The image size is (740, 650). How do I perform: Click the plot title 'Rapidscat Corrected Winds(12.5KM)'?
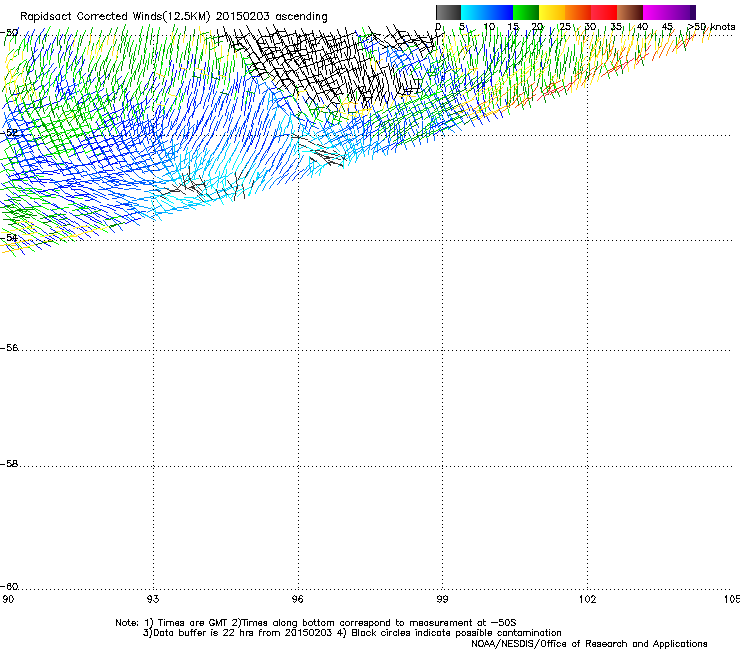coord(115,17)
